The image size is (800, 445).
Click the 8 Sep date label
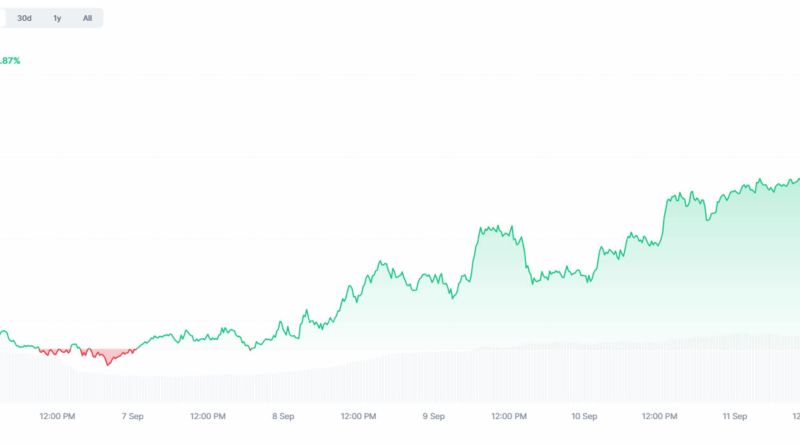[282, 415]
